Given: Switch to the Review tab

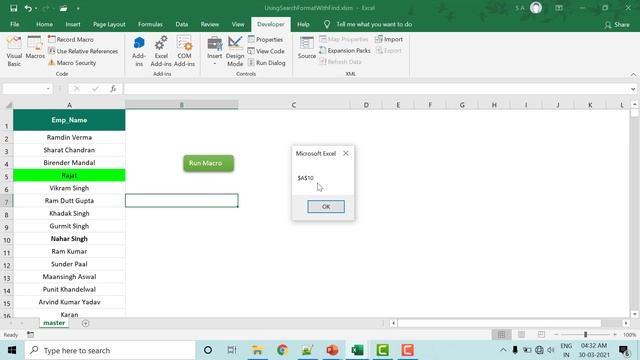Looking at the screenshot, I should click(209, 24).
